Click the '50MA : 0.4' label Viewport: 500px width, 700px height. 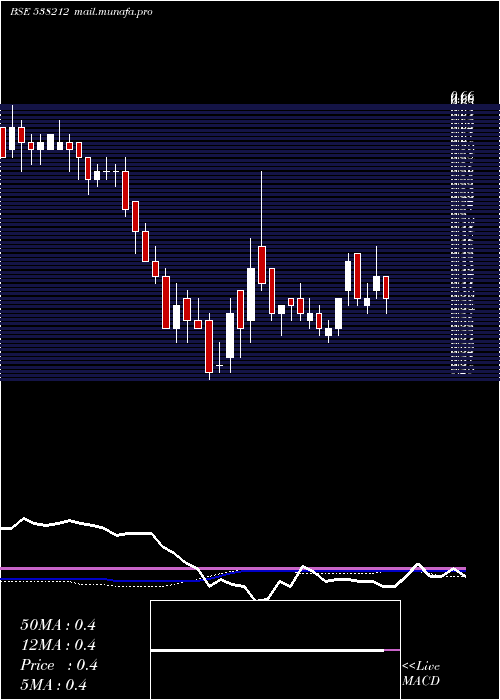[x=58, y=625]
